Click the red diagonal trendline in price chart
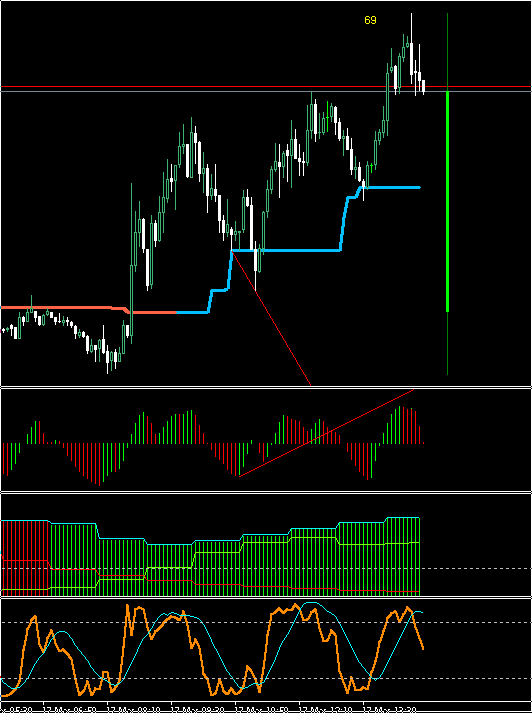This screenshot has width=532, height=713. pos(271,318)
